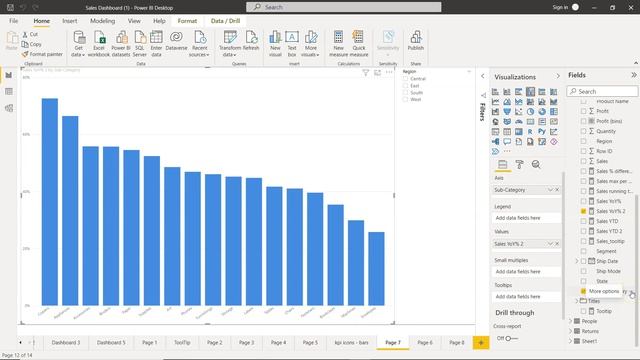Tick the Segment field checkbox
Viewport: 640px width, 360px height.
(583, 251)
